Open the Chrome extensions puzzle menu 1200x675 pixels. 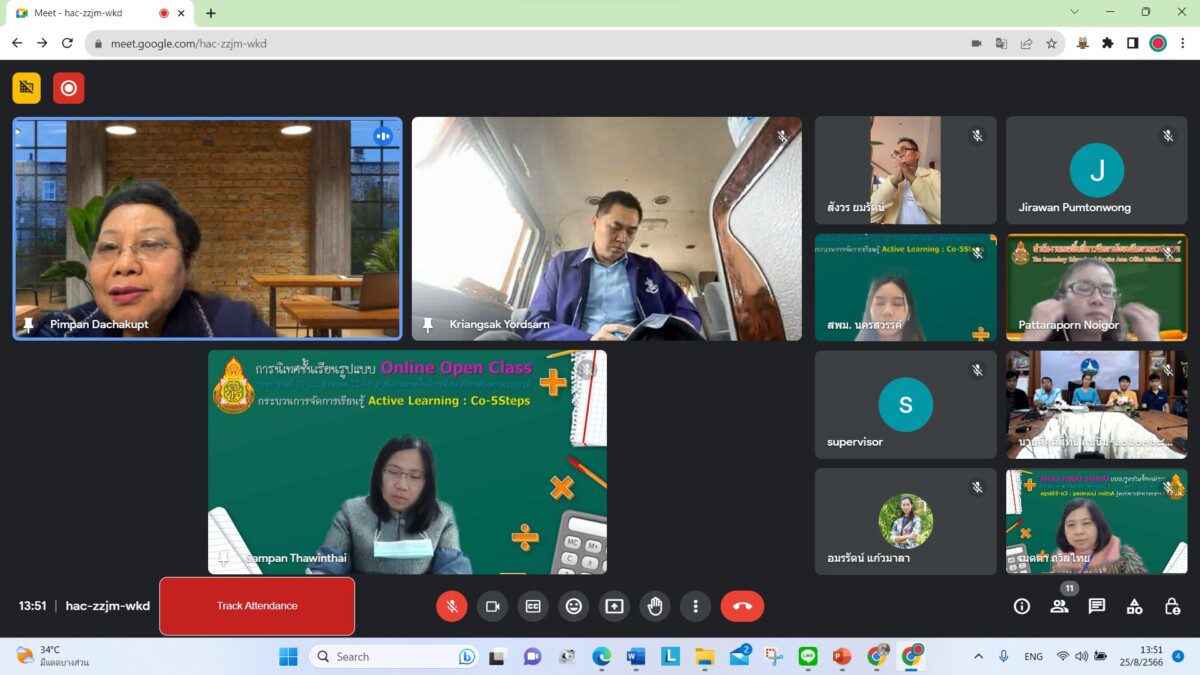tap(1107, 43)
